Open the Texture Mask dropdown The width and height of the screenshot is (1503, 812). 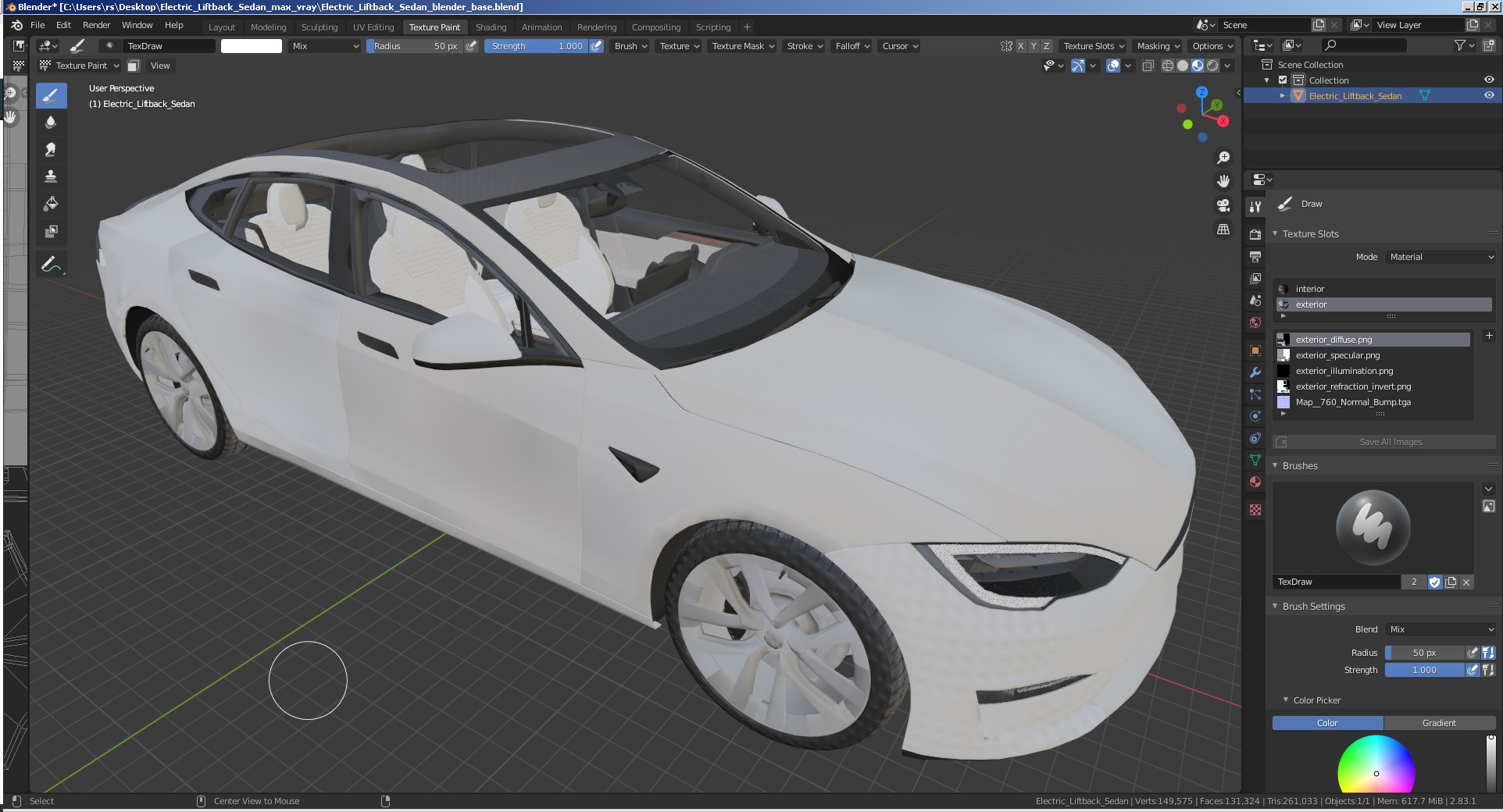742,46
